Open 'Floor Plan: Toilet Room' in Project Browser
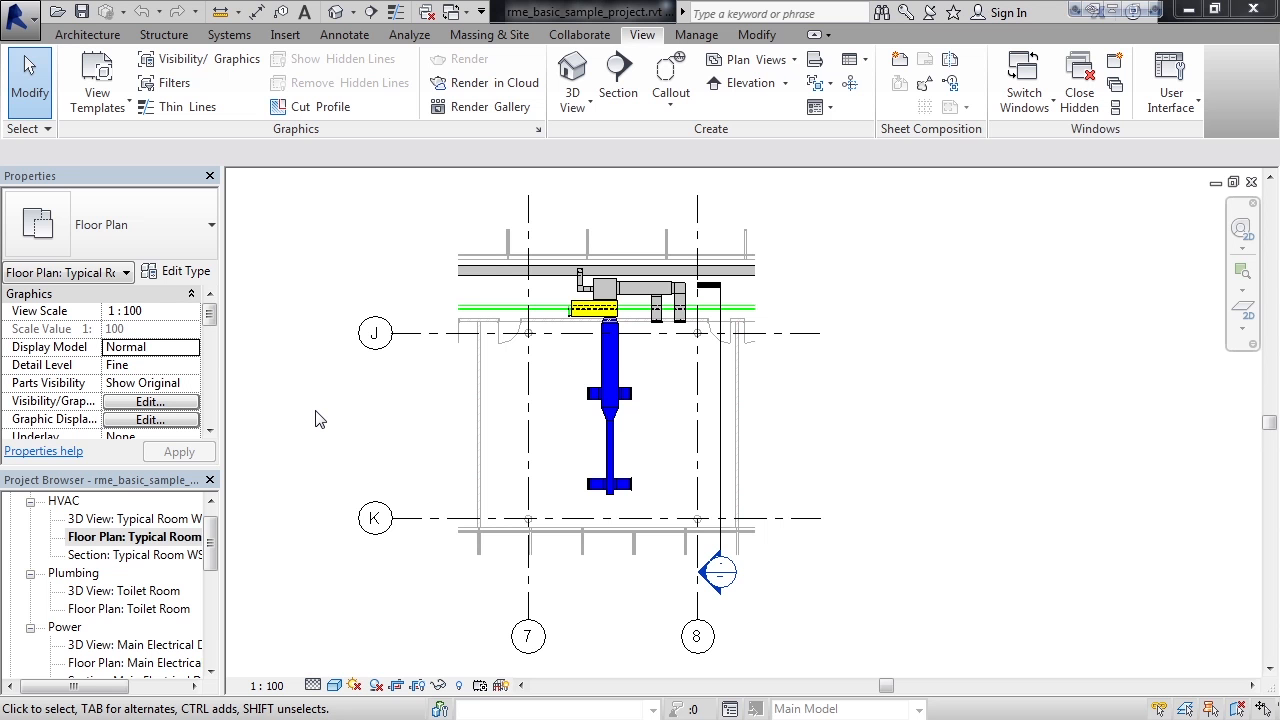 click(128, 609)
